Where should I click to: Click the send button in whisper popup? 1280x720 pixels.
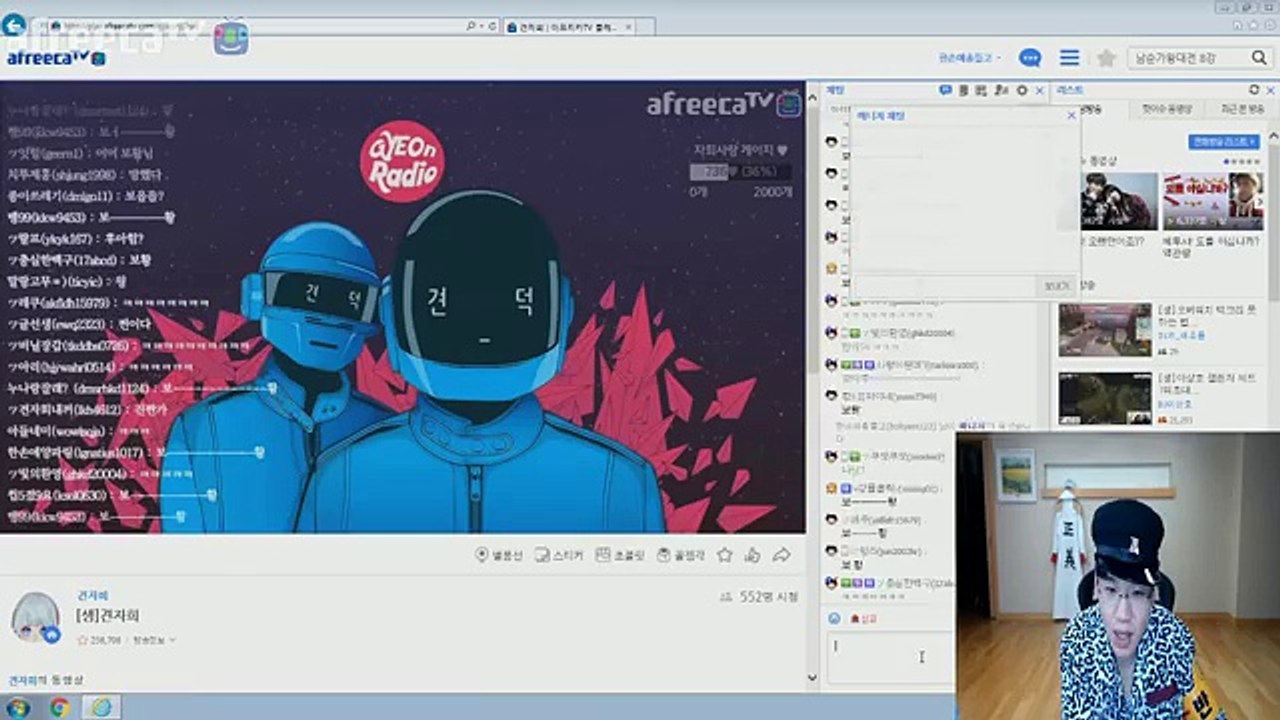tap(1056, 286)
